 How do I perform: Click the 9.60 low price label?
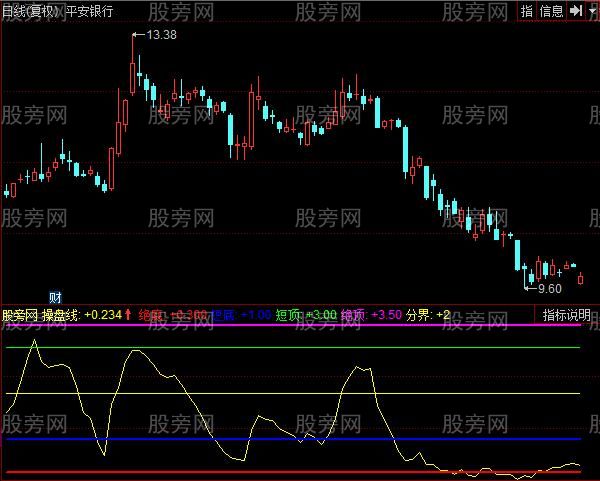(x=550, y=289)
